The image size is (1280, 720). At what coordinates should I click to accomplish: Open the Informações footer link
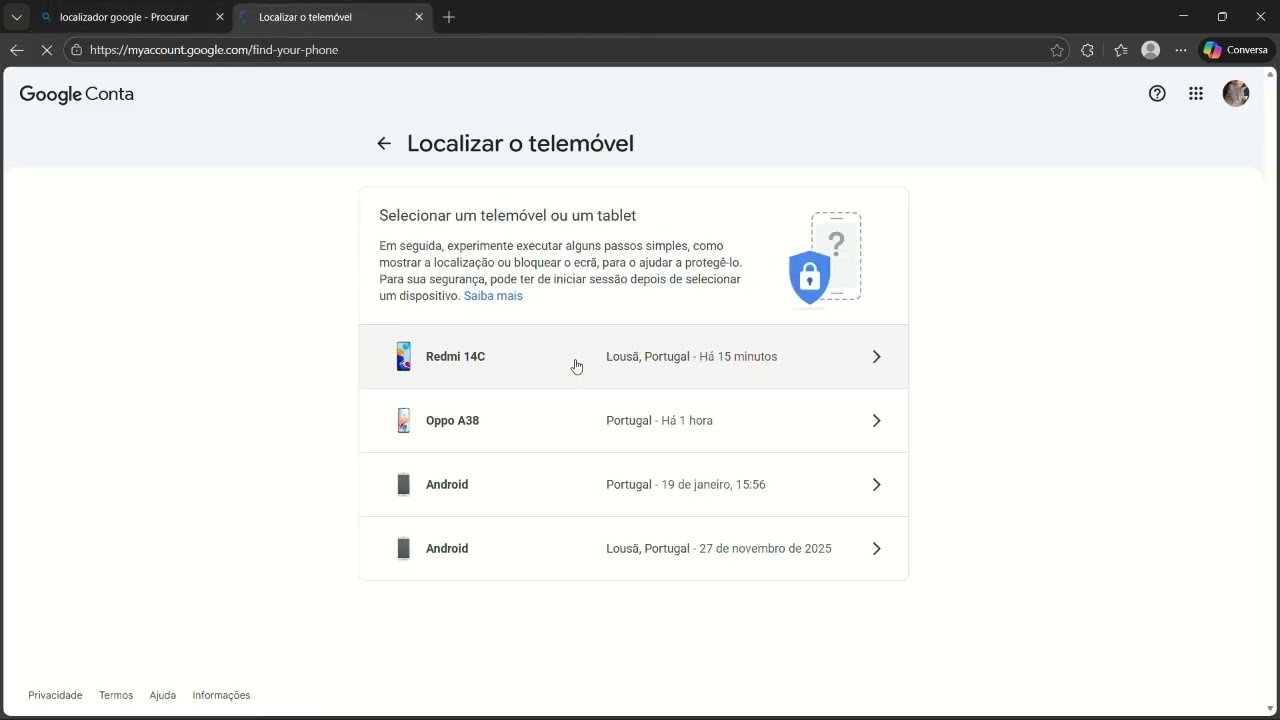[x=221, y=695]
